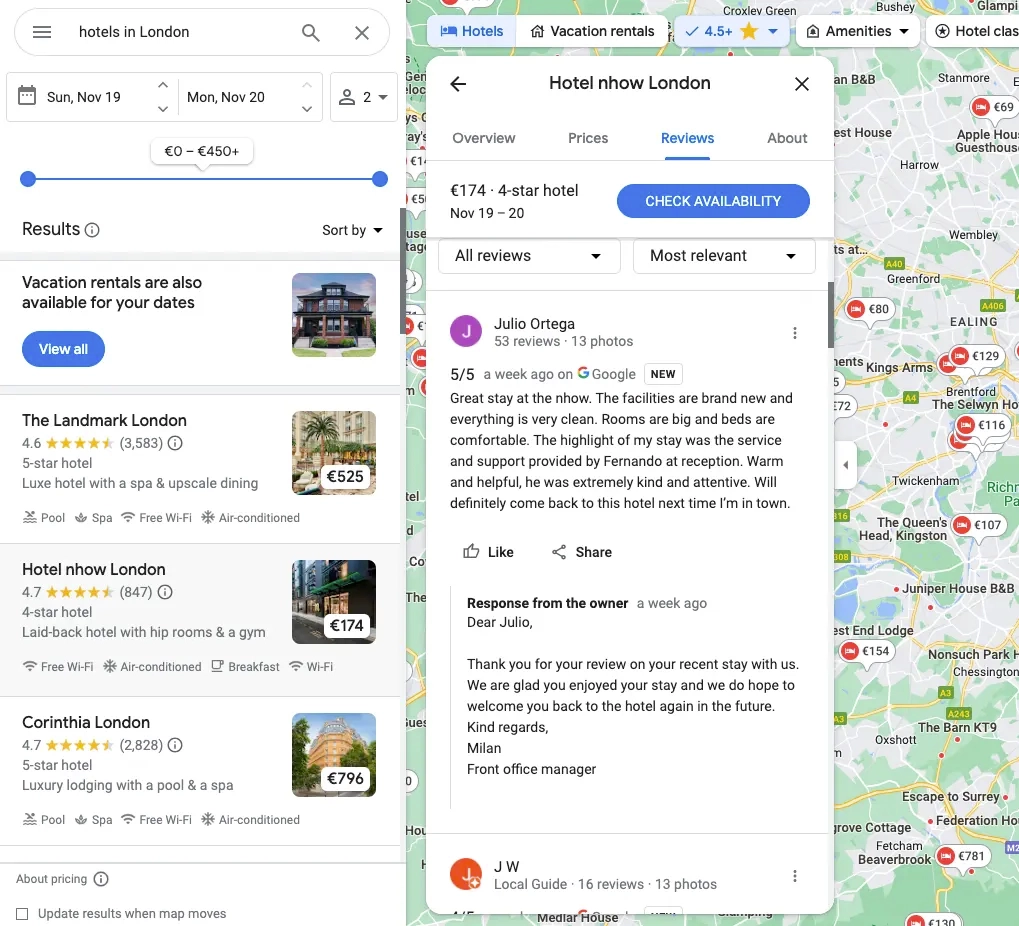Viewport: 1019px width, 926px height.
Task: Open the Most relevant sort dropdown
Action: 724,256
